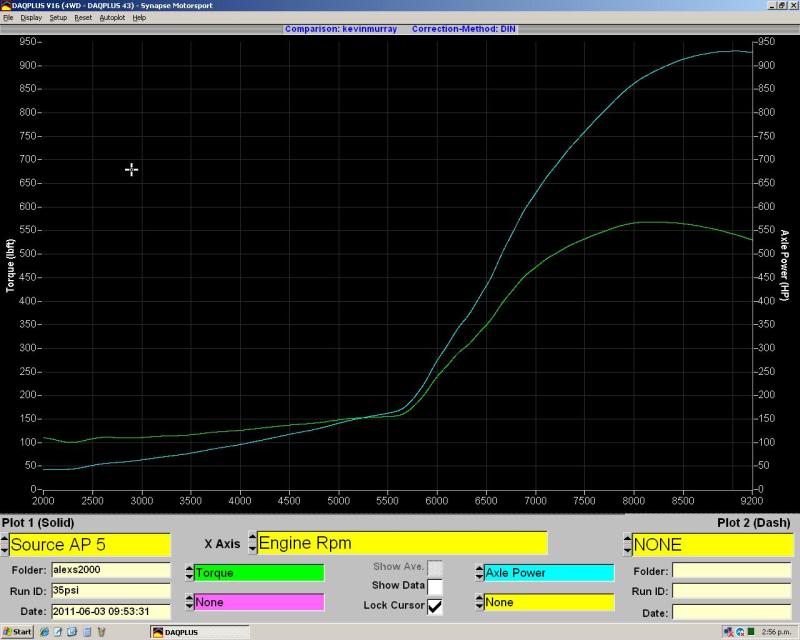Click the Torque (lbft) axis label
Screen dimensions: 800x640
[10, 265]
